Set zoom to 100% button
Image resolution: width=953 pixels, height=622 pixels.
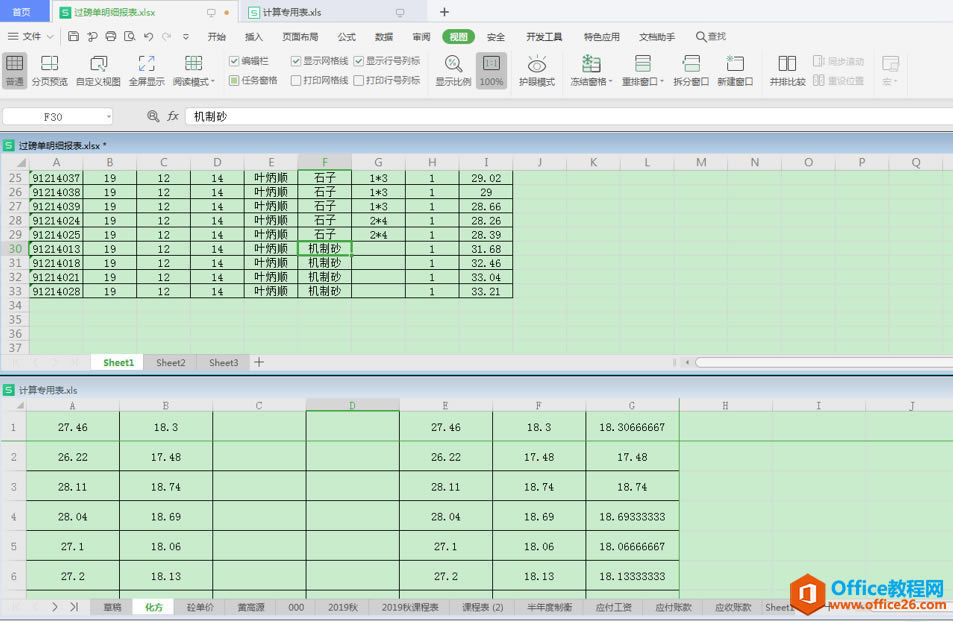tap(491, 71)
